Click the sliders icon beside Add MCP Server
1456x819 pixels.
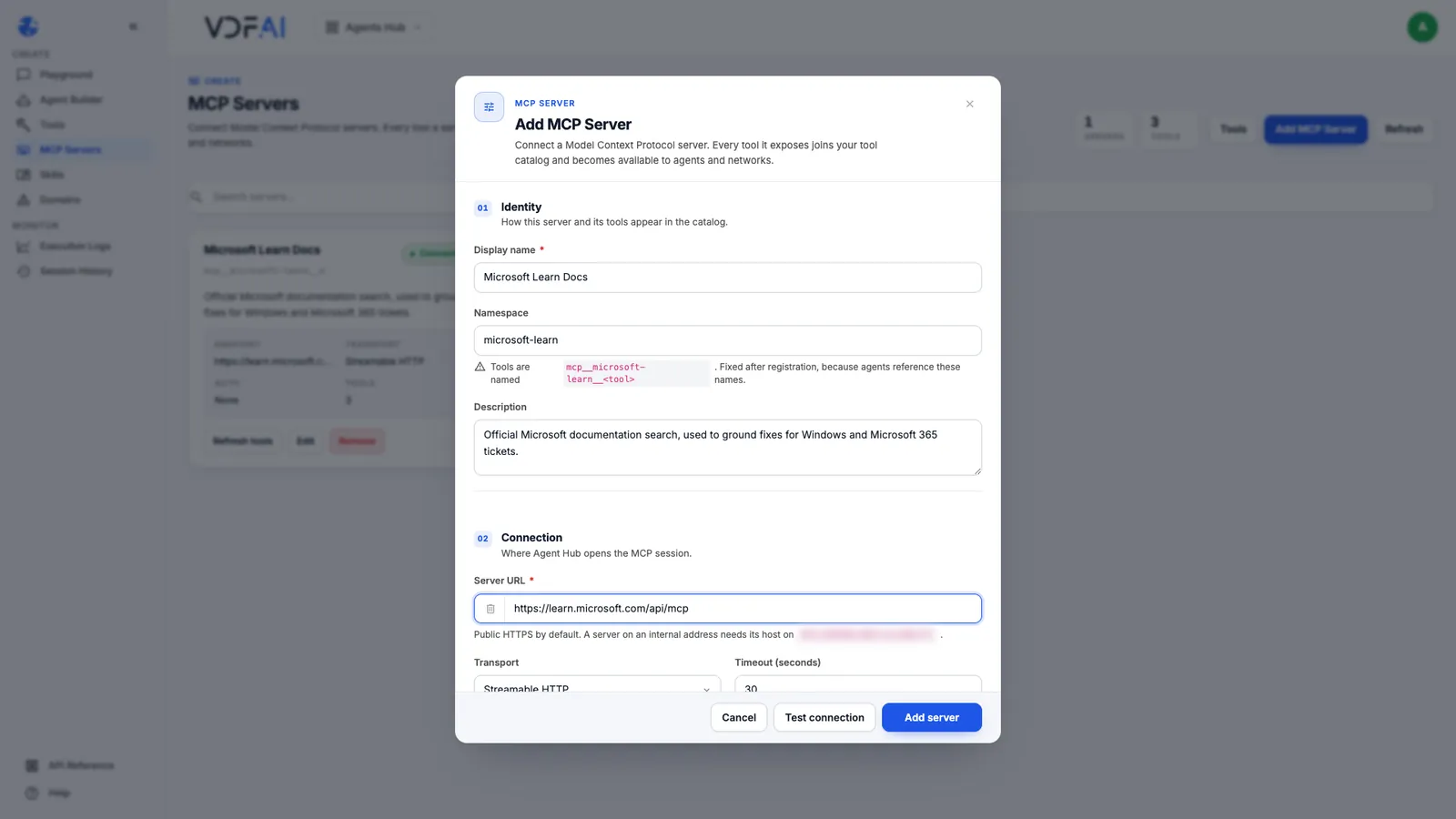[x=489, y=107]
